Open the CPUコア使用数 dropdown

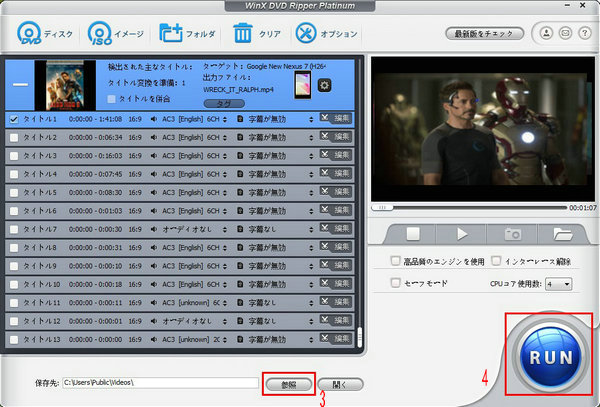click(558, 284)
